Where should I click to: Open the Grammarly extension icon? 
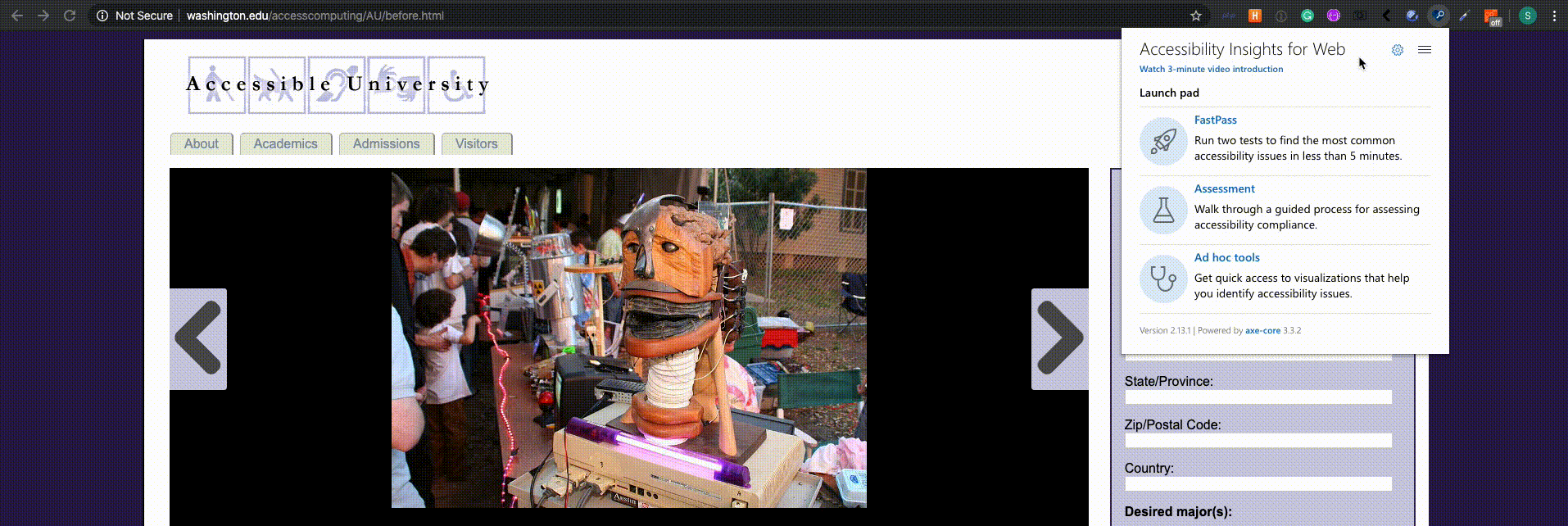coord(1307,16)
